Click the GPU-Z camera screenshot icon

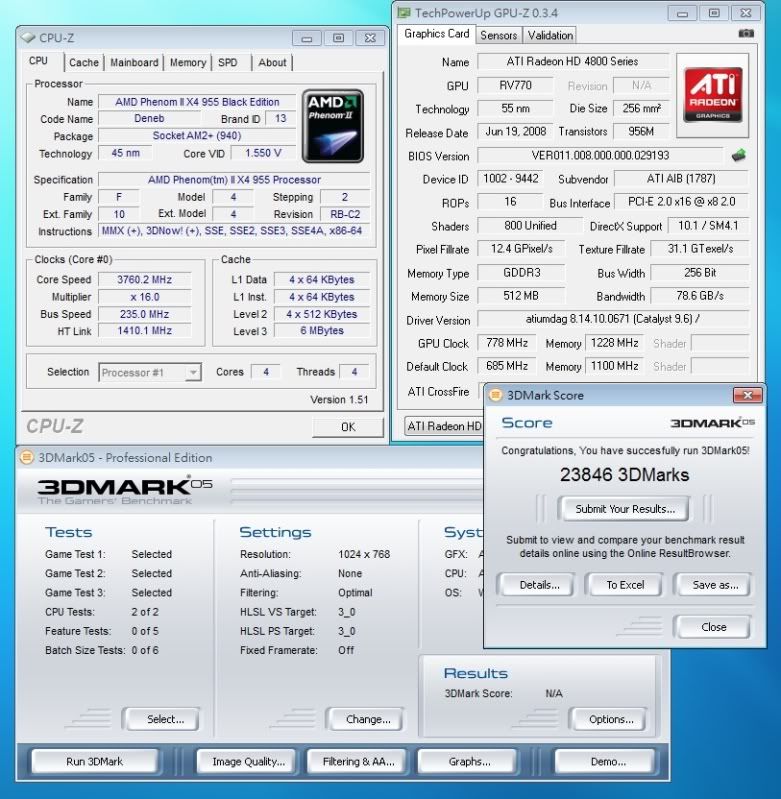(x=746, y=34)
